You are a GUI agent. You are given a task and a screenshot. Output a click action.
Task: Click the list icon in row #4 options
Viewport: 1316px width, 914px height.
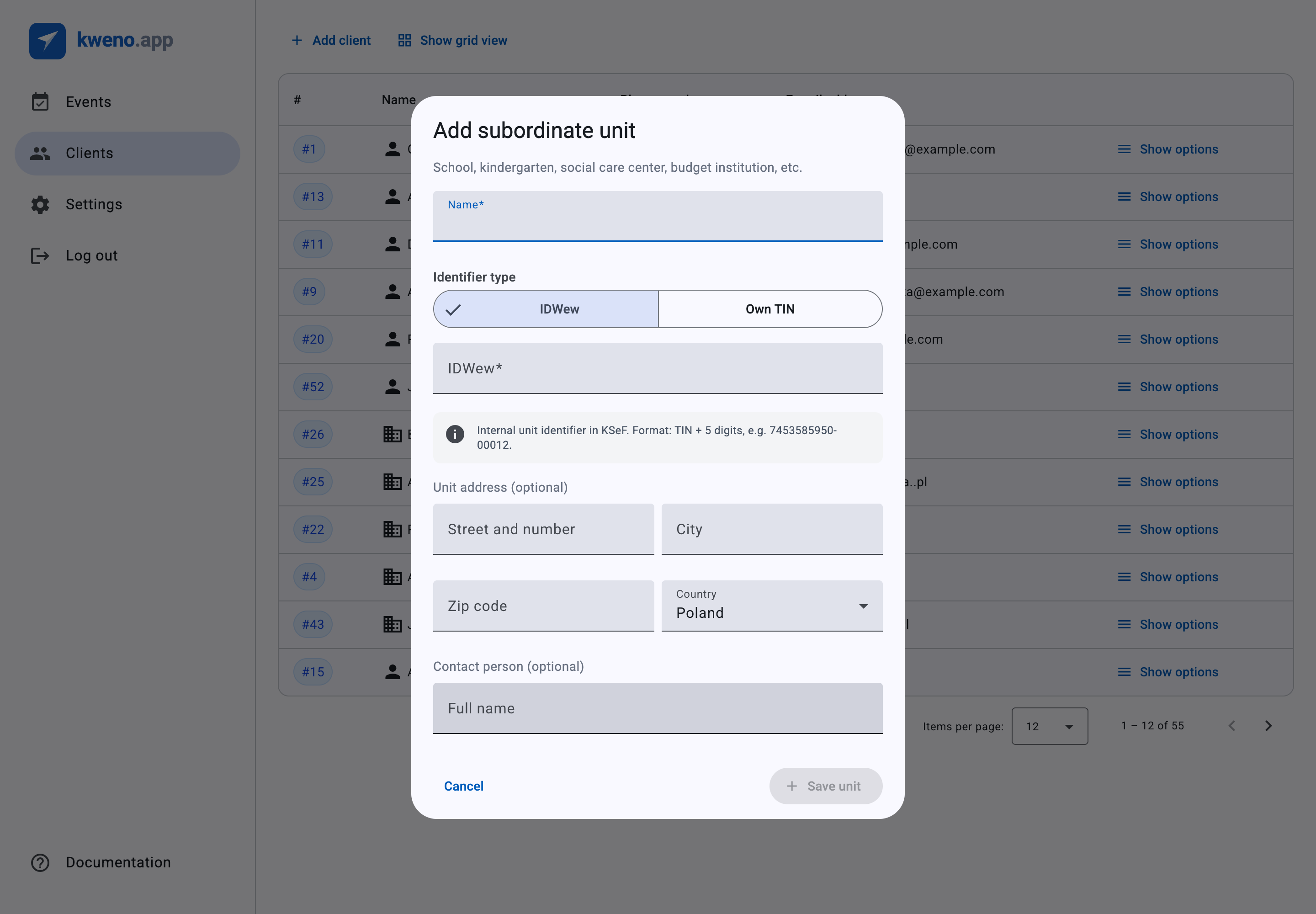pos(1124,577)
